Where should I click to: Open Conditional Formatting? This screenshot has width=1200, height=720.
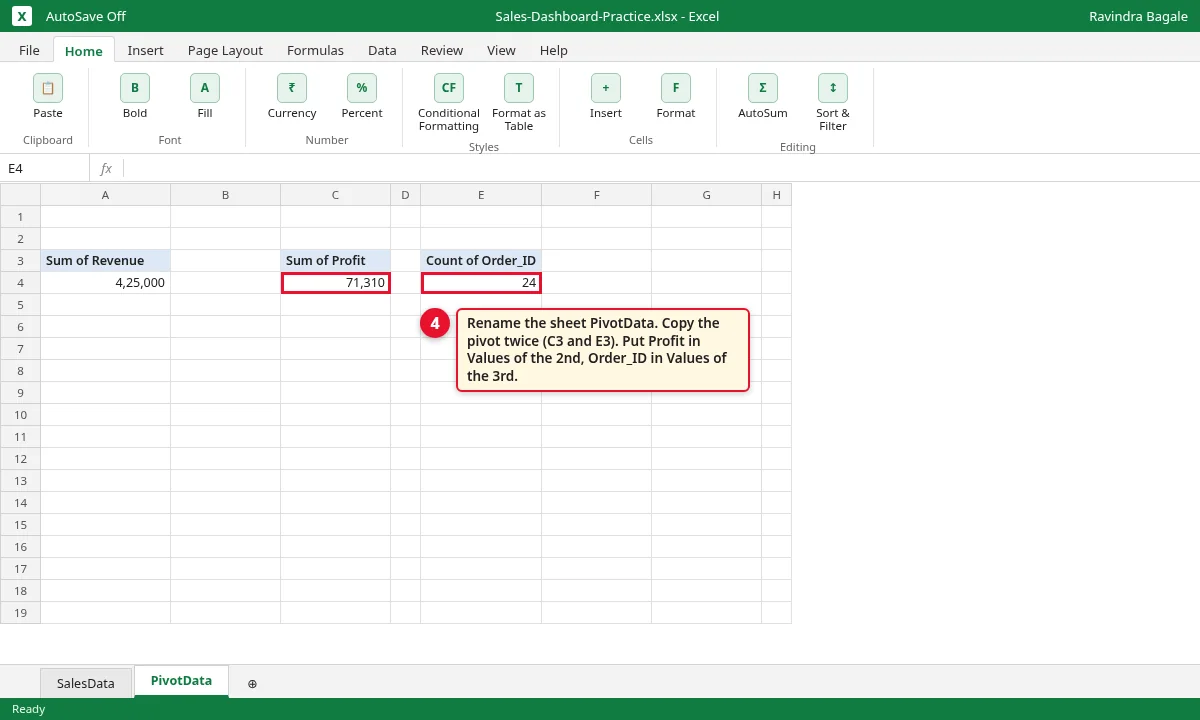pyautogui.click(x=449, y=88)
